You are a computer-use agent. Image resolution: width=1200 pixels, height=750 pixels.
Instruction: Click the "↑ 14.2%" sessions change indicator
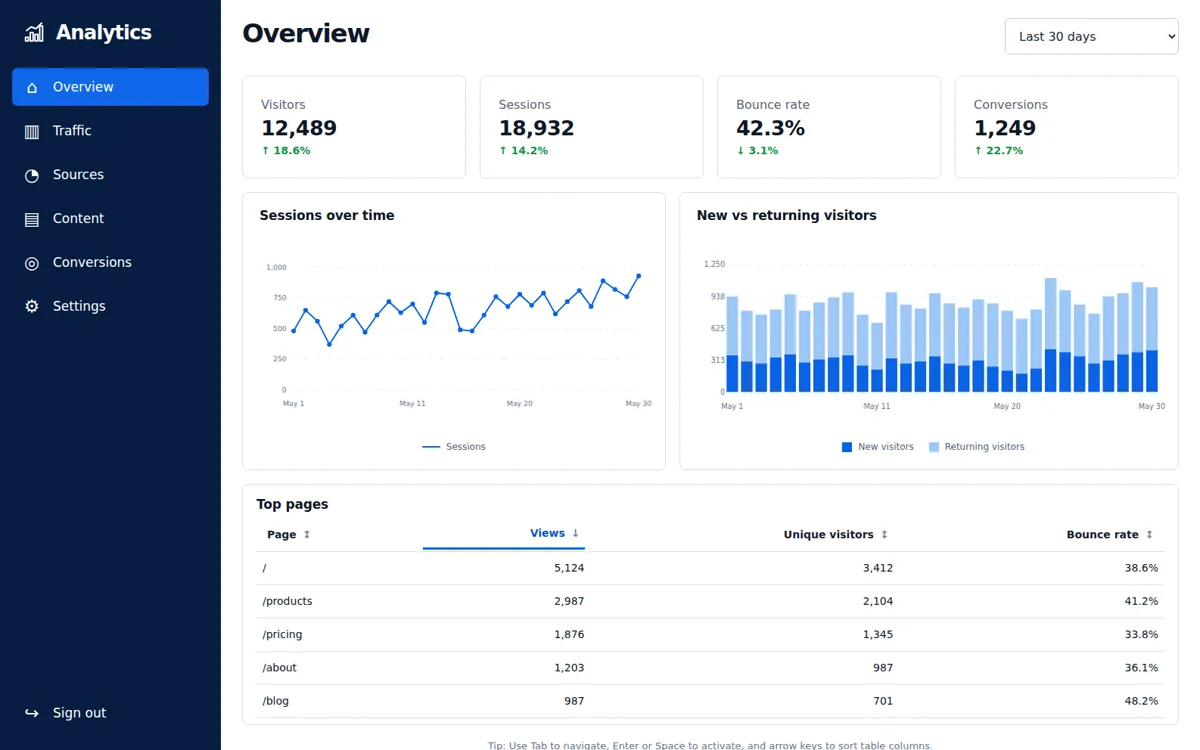pos(524,151)
